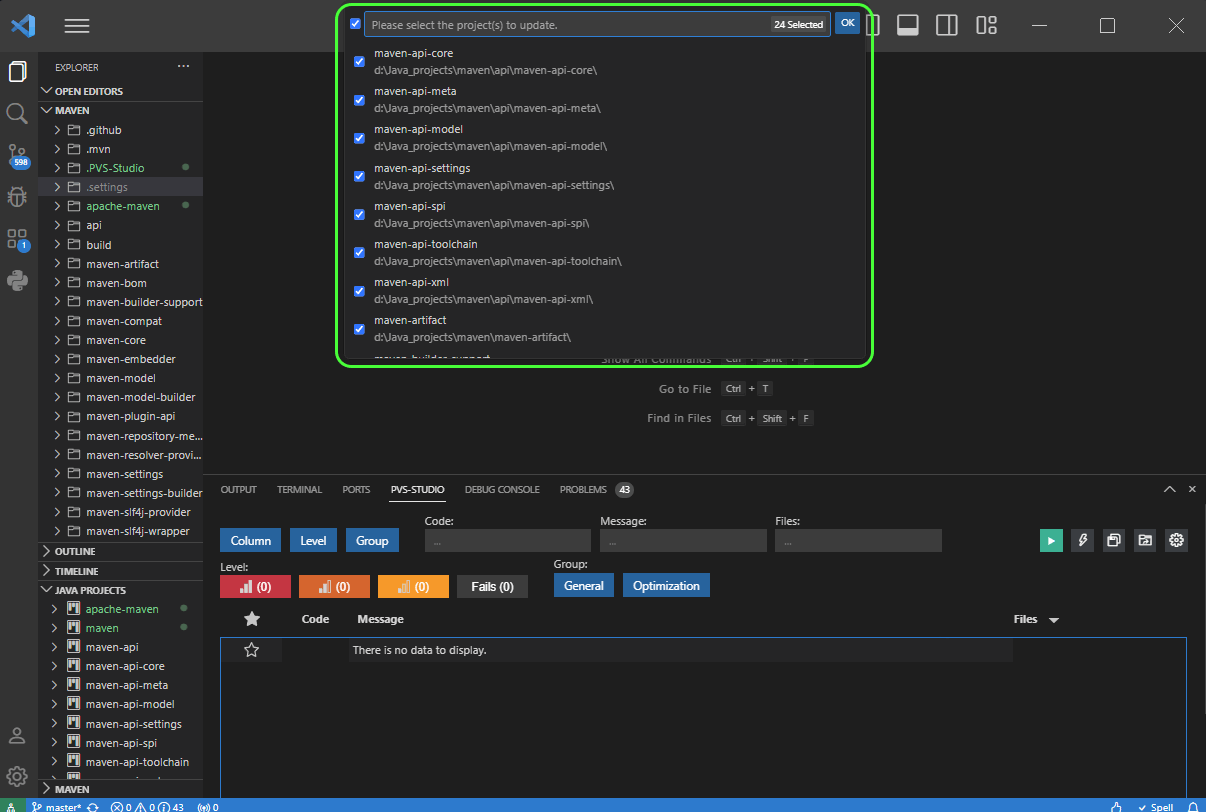Start PVS-Studio analysis with the green play button
Viewport: 1206px width, 812px height.
pyautogui.click(x=1051, y=540)
